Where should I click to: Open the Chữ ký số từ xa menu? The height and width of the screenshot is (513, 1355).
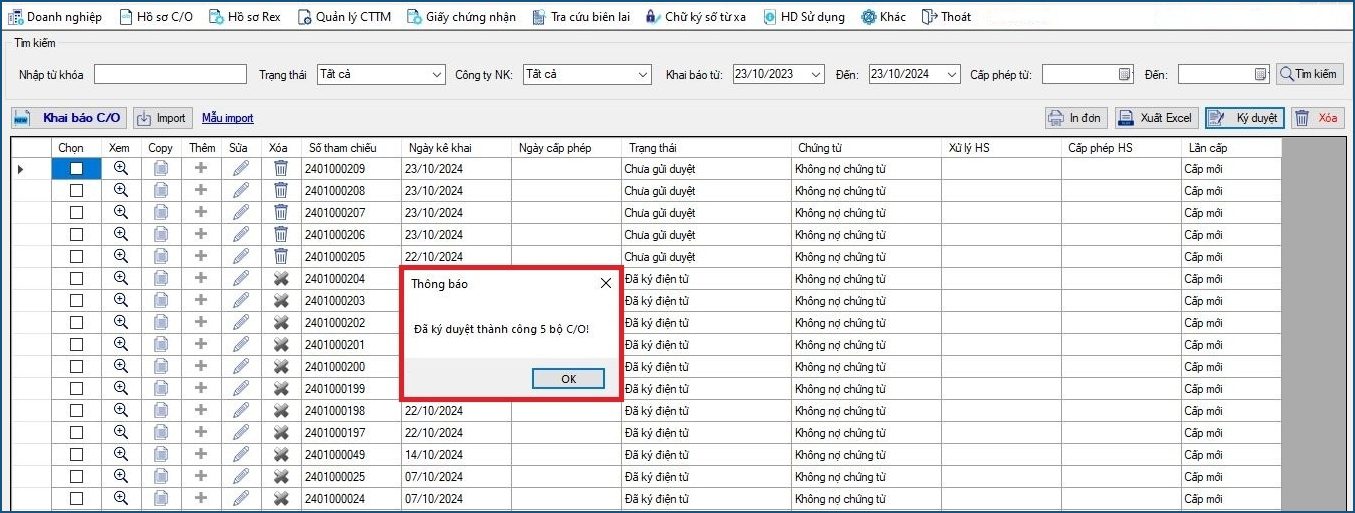click(x=696, y=17)
